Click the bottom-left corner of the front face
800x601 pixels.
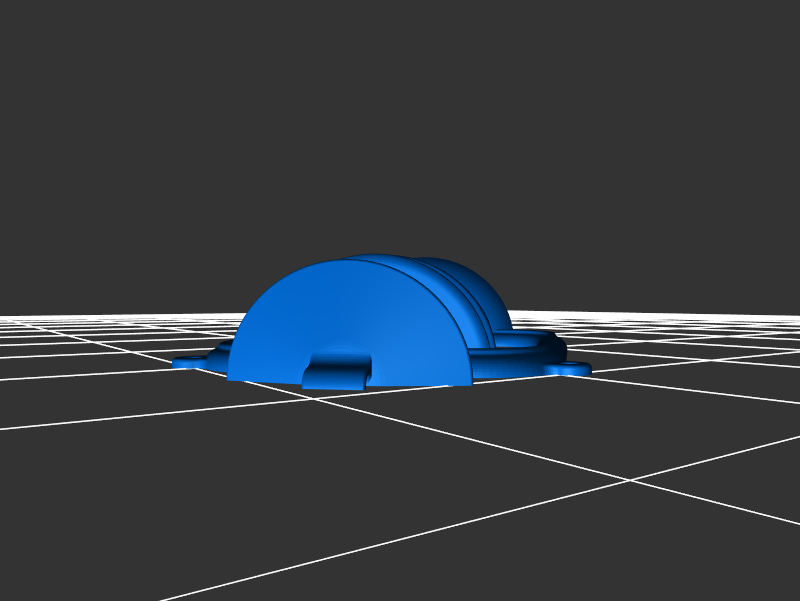(232, 377)
